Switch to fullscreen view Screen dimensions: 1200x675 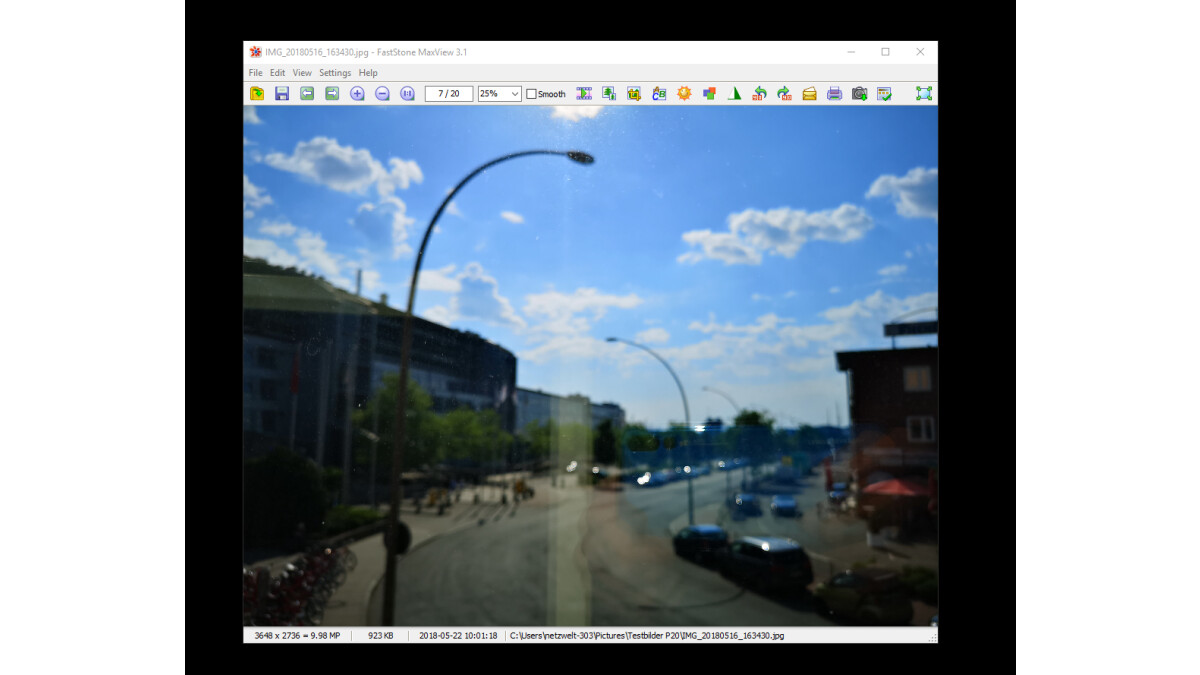[922, 93]
